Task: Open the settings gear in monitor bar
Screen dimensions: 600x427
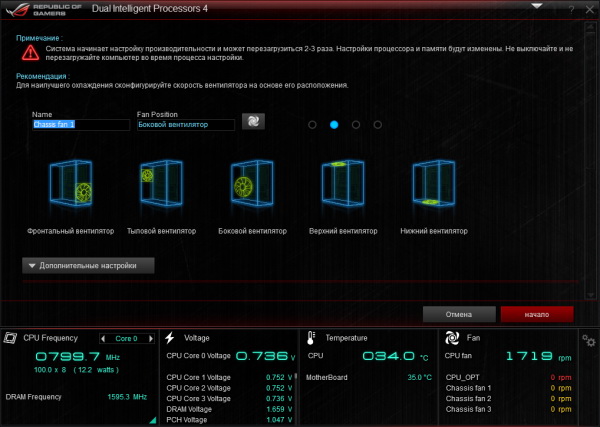Action: click(589, 340)
